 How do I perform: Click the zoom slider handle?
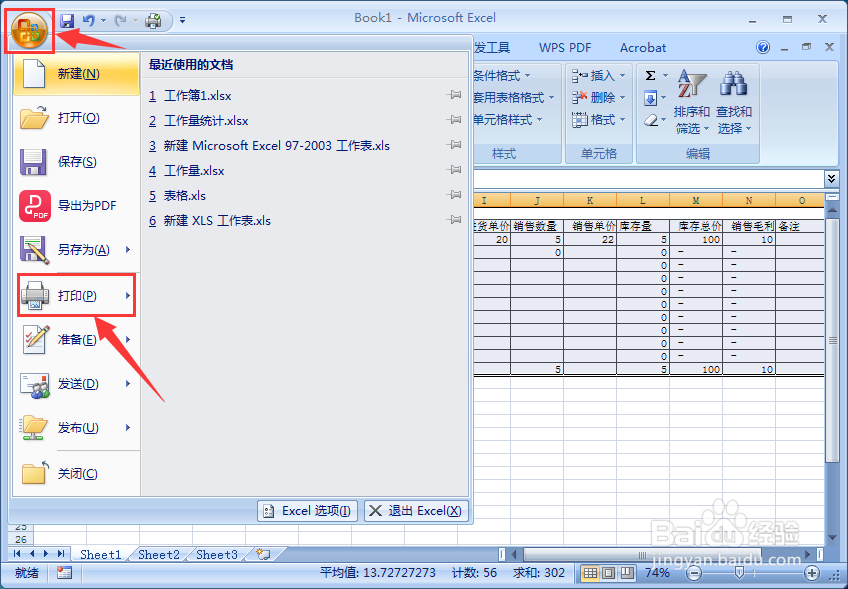tap(739, 573)
